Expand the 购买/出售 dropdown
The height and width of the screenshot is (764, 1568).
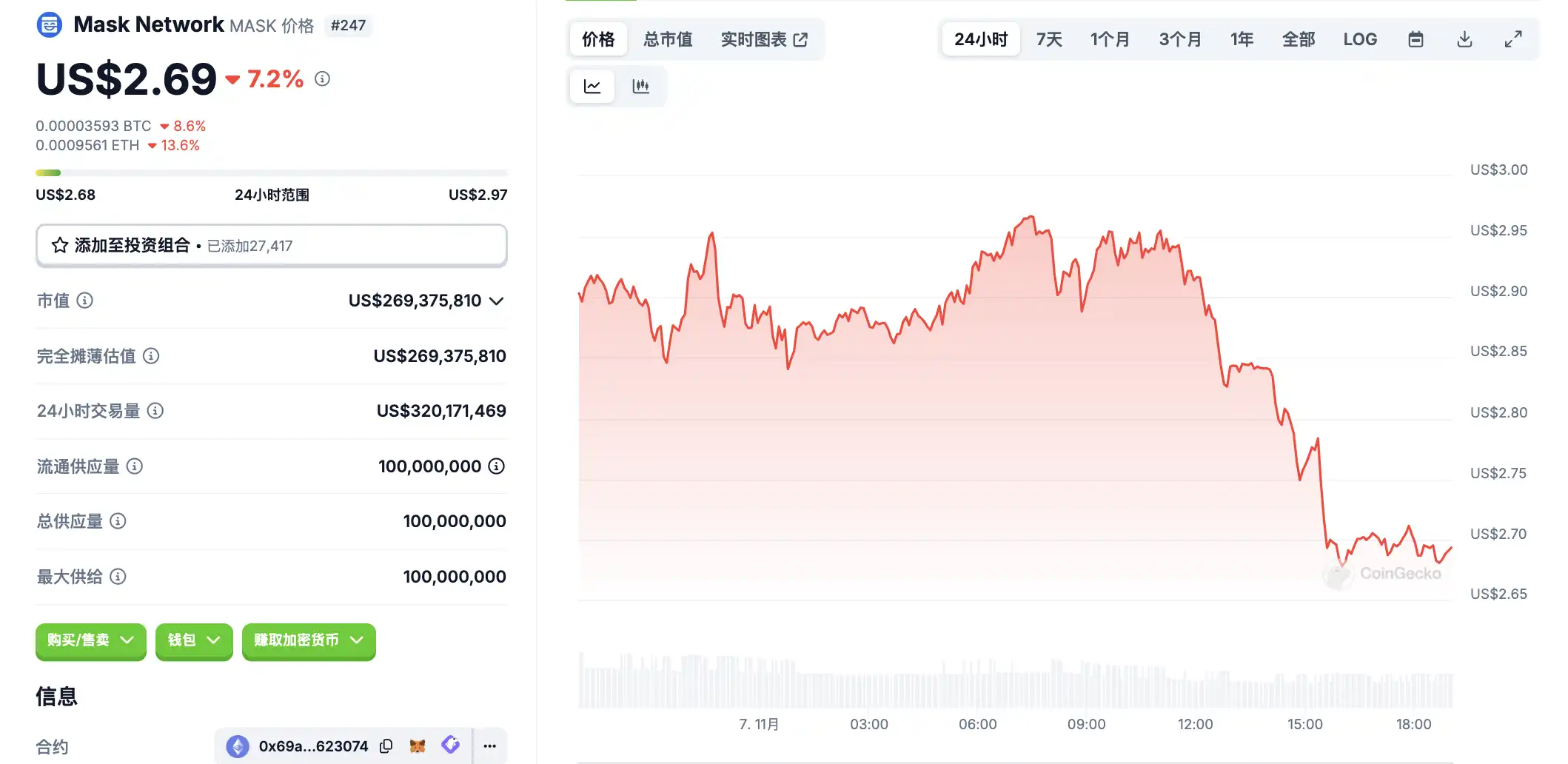(90, 640)
